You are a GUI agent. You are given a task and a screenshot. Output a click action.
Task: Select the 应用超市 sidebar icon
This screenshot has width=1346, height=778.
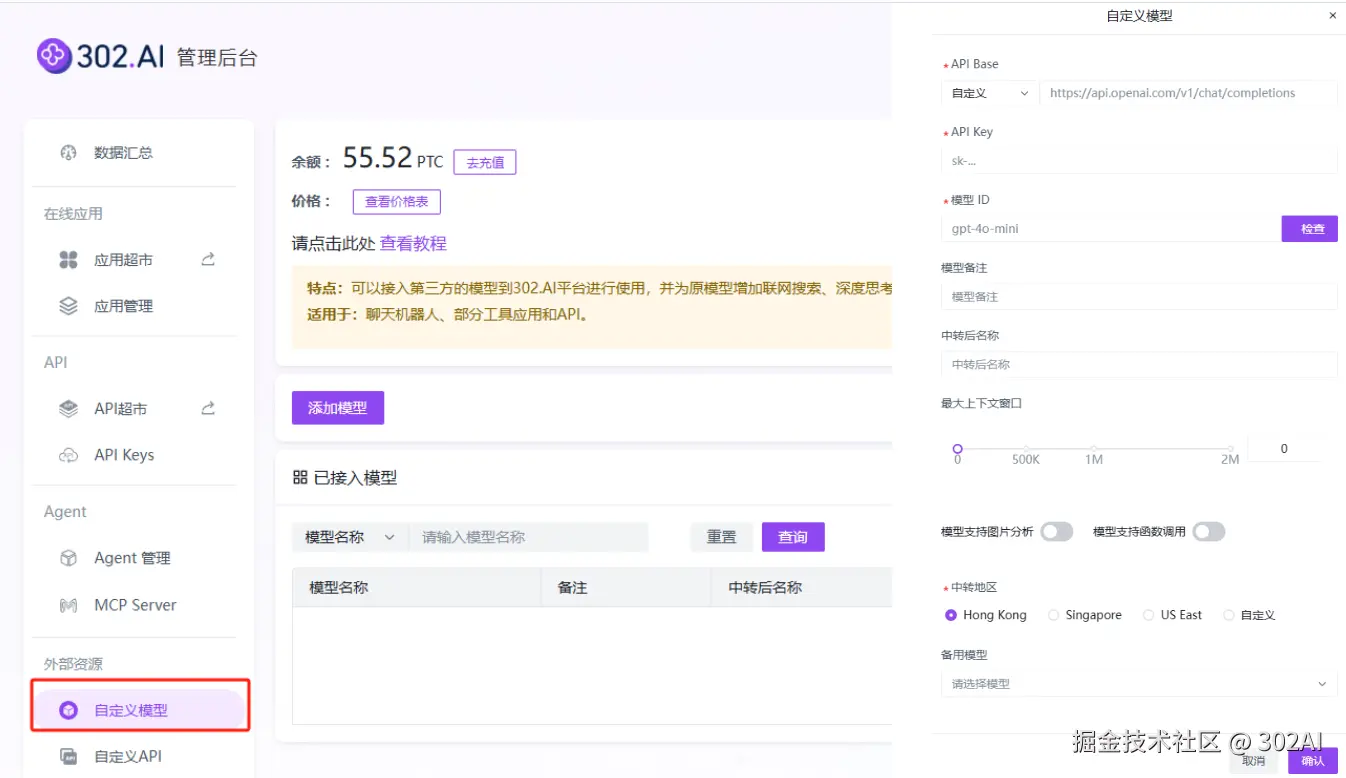pos(67,259)
